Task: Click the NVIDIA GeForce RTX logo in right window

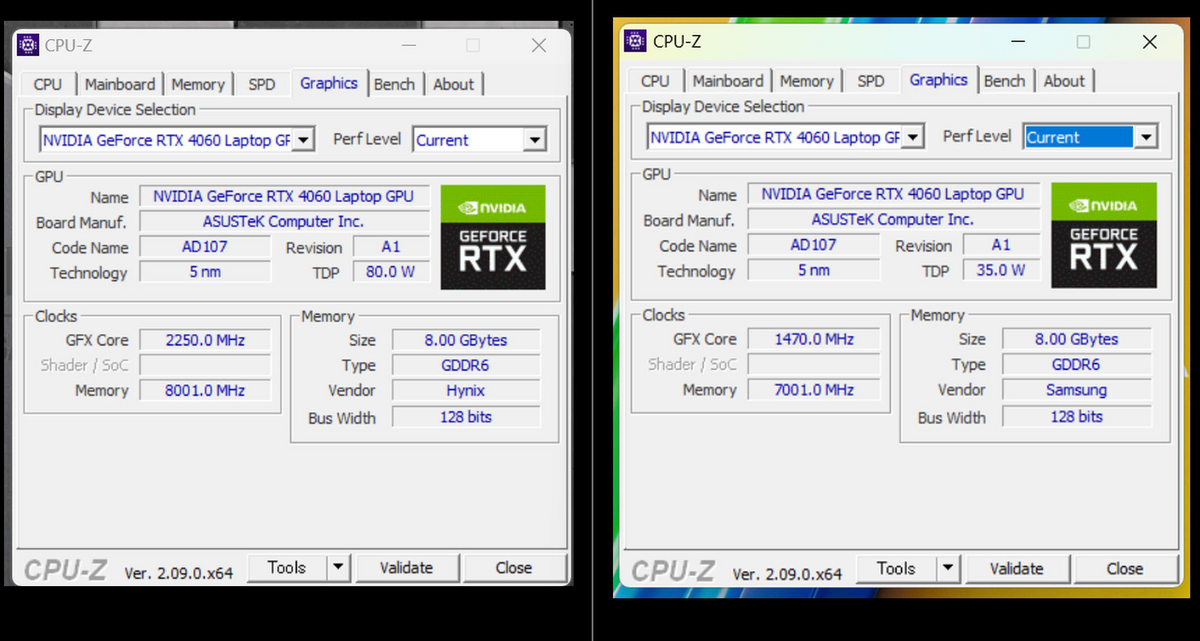Action: pos(1103,234)
